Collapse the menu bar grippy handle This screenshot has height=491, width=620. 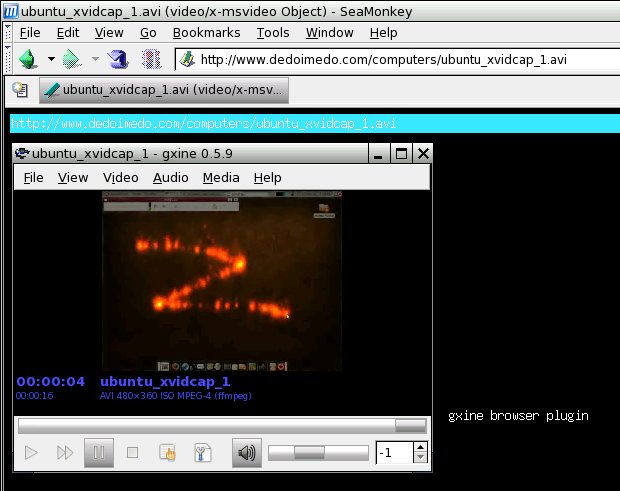click(x=8, y=32)
